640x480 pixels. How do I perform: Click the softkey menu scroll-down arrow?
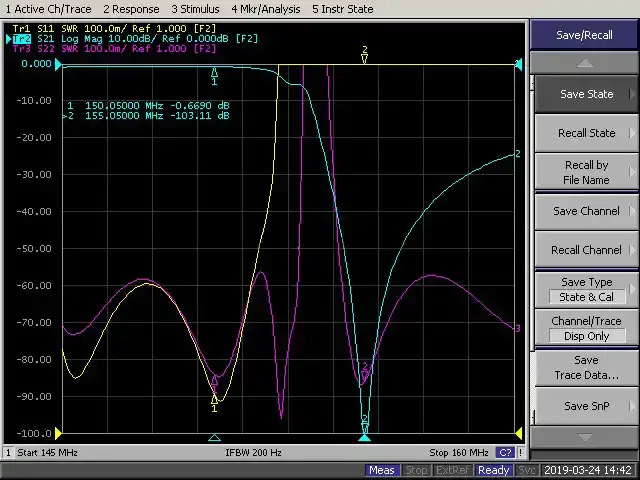(x=584, y=437)
